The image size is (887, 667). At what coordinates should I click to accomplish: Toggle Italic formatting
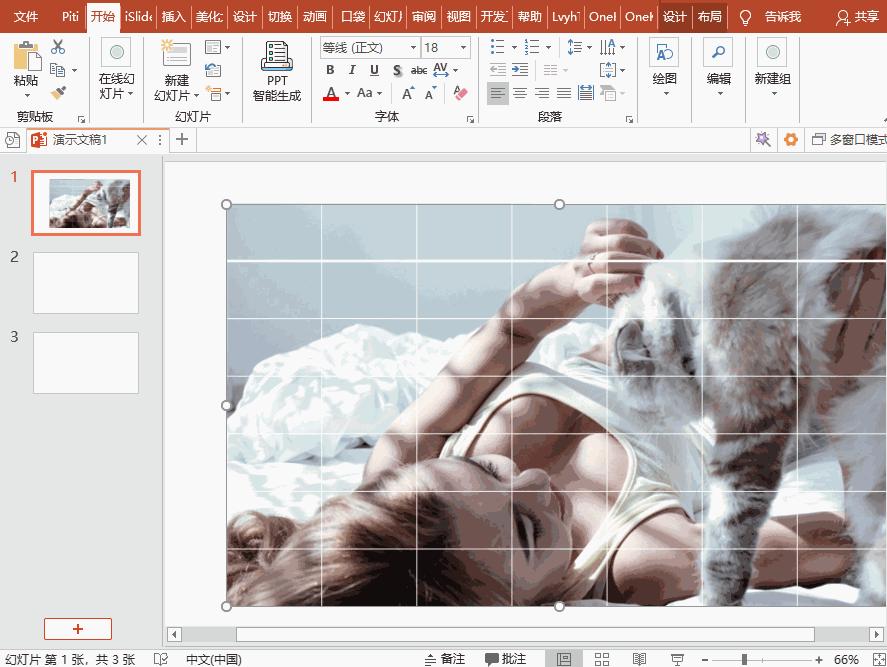352,70
